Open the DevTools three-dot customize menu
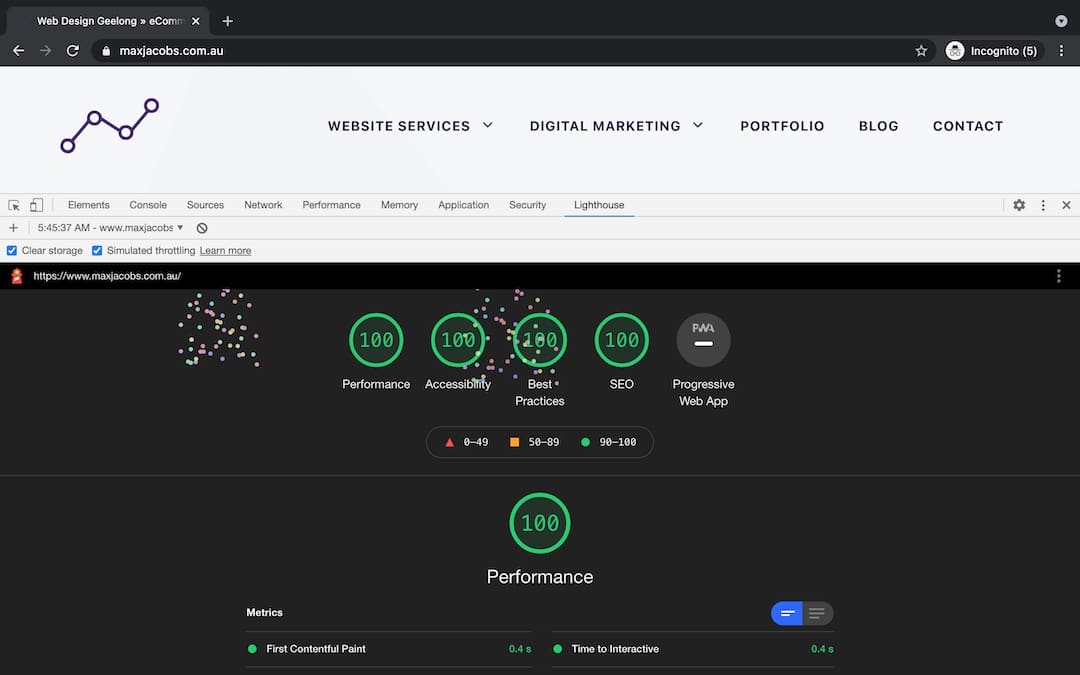Viewport: 1080px width, 675px height. [1043, 205]
